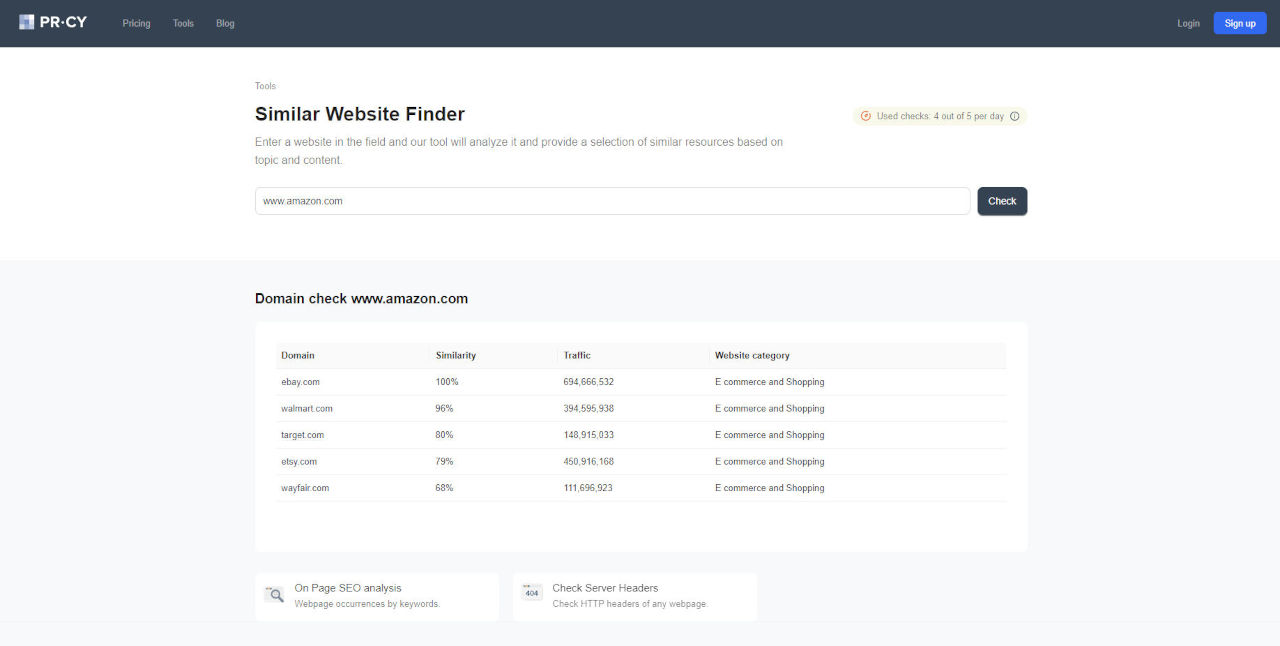Viewport: 1280px width, 646px height.
Task: Select the ebay.com domain cell
Action: 300,382
